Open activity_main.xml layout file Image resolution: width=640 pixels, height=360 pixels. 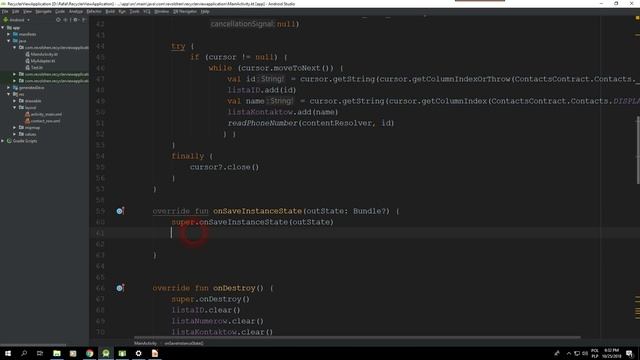tap(43, 114)
